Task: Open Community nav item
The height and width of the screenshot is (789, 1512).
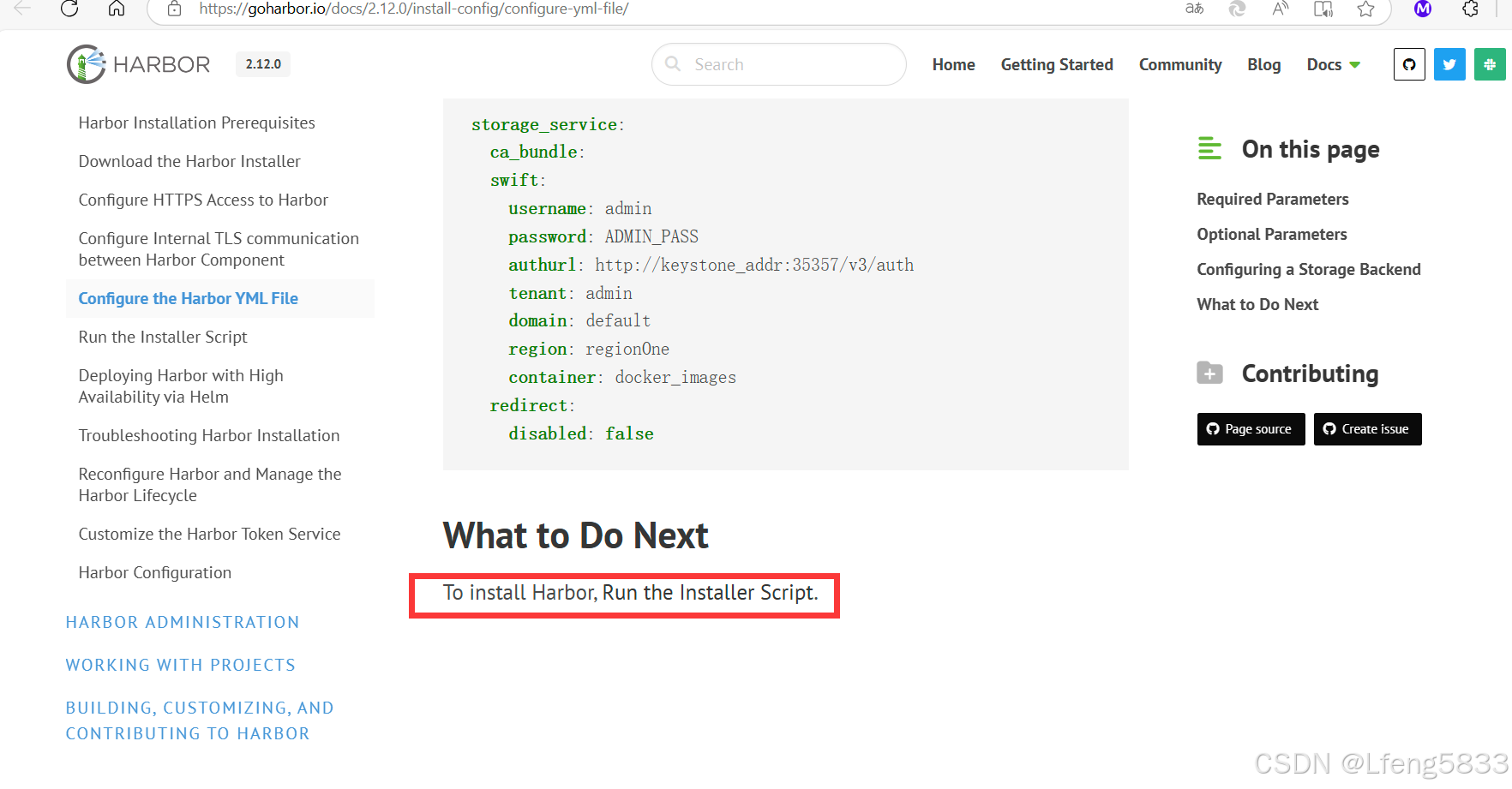Action: (1180, 64)
